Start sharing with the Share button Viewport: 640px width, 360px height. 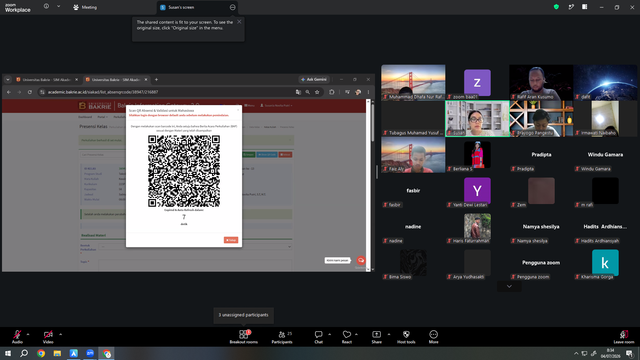pos(376,337)
